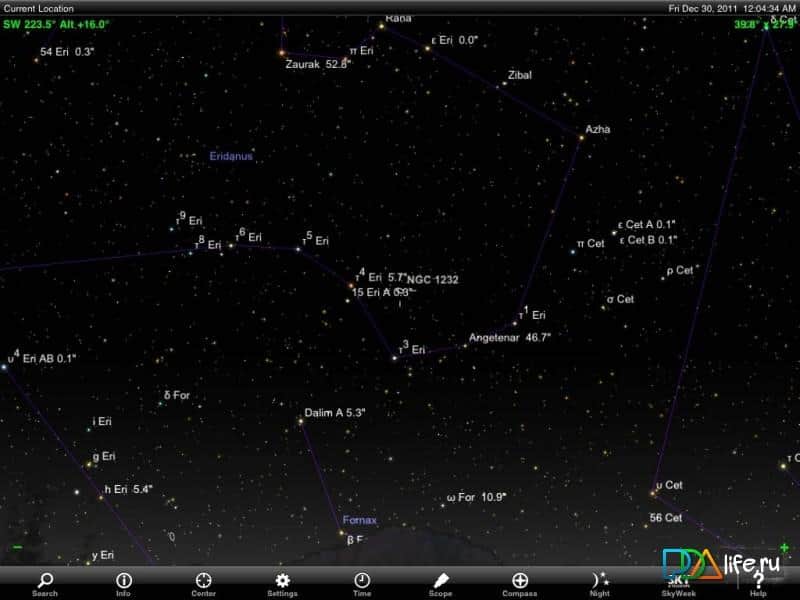Click the Fornax constellation label
This screenshot has height=600, width=800.
tap(359, 520)
